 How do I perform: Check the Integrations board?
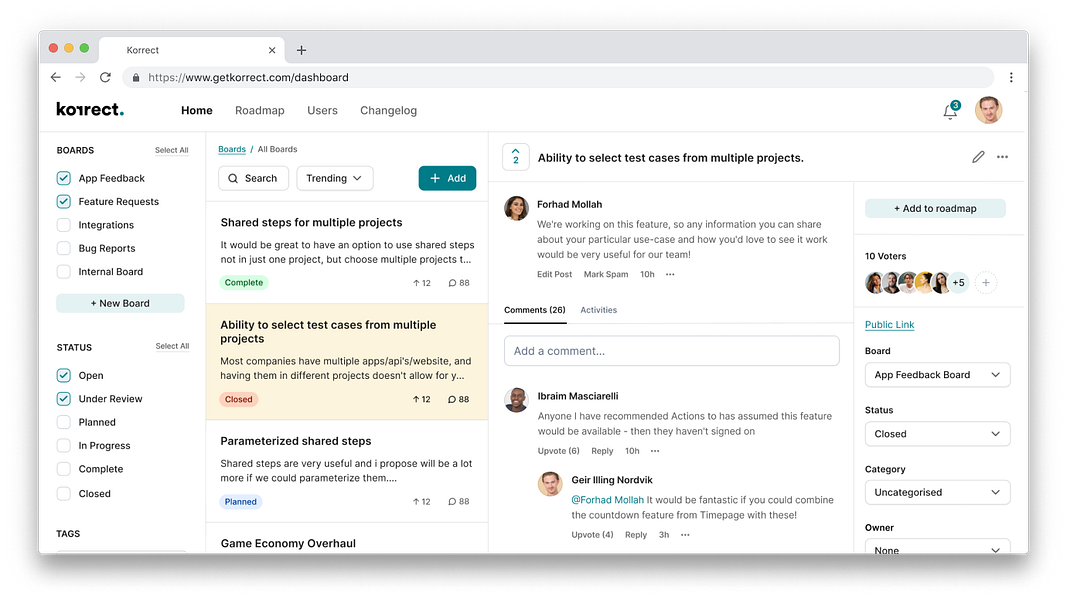(x=63, y=224)
